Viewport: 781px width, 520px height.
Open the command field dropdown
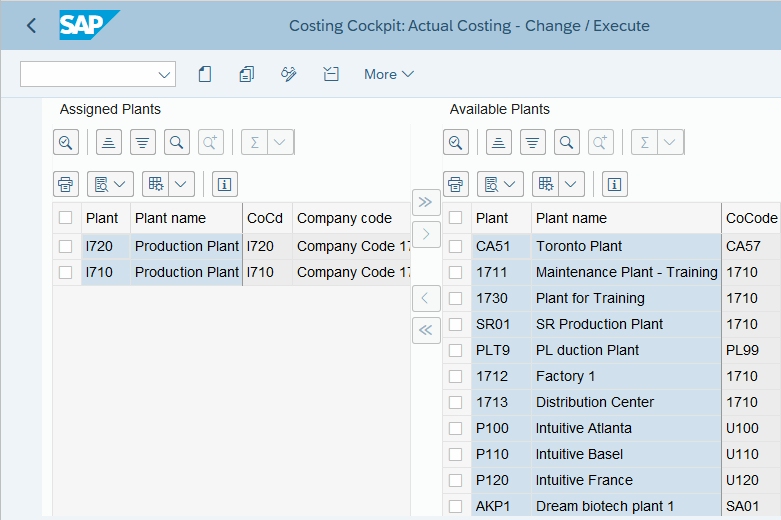click(164, 75)
